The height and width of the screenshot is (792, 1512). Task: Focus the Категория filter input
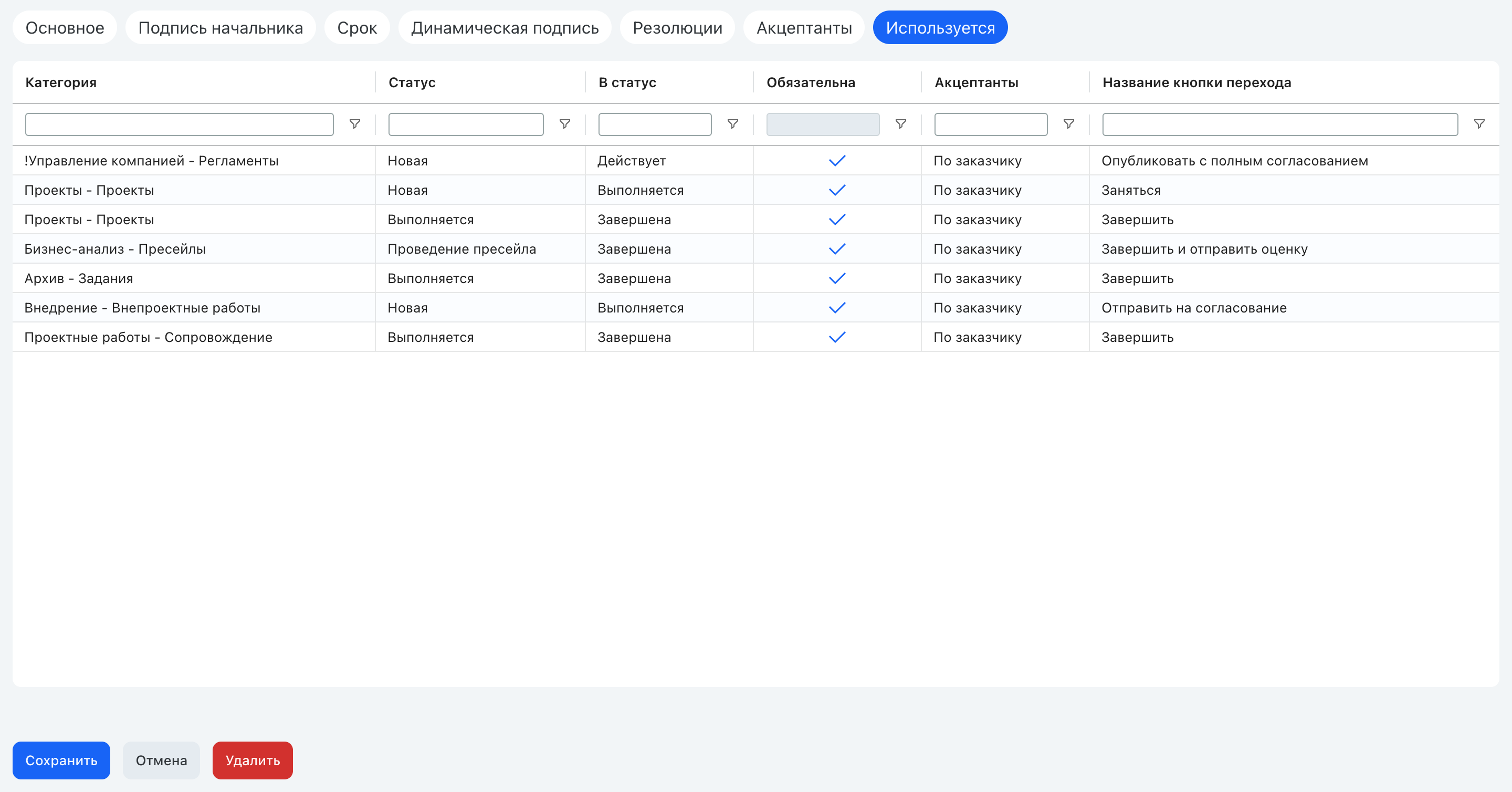coord(179,124)
